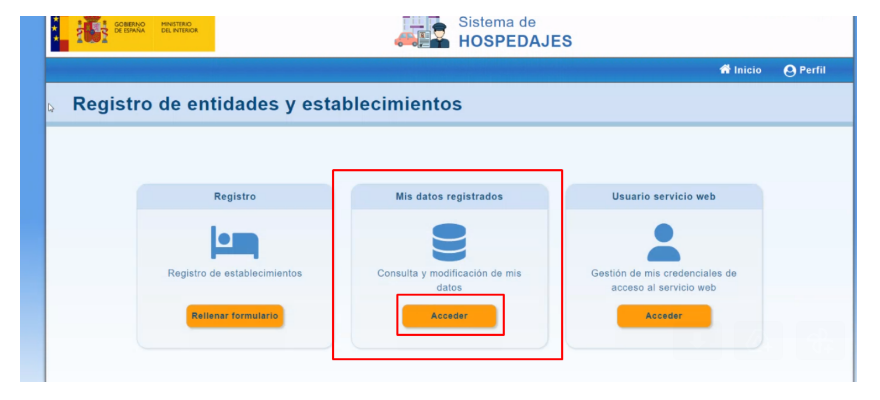Click the database stack icon
This screenshot has height=400, width=880.
tap(449, 242)
